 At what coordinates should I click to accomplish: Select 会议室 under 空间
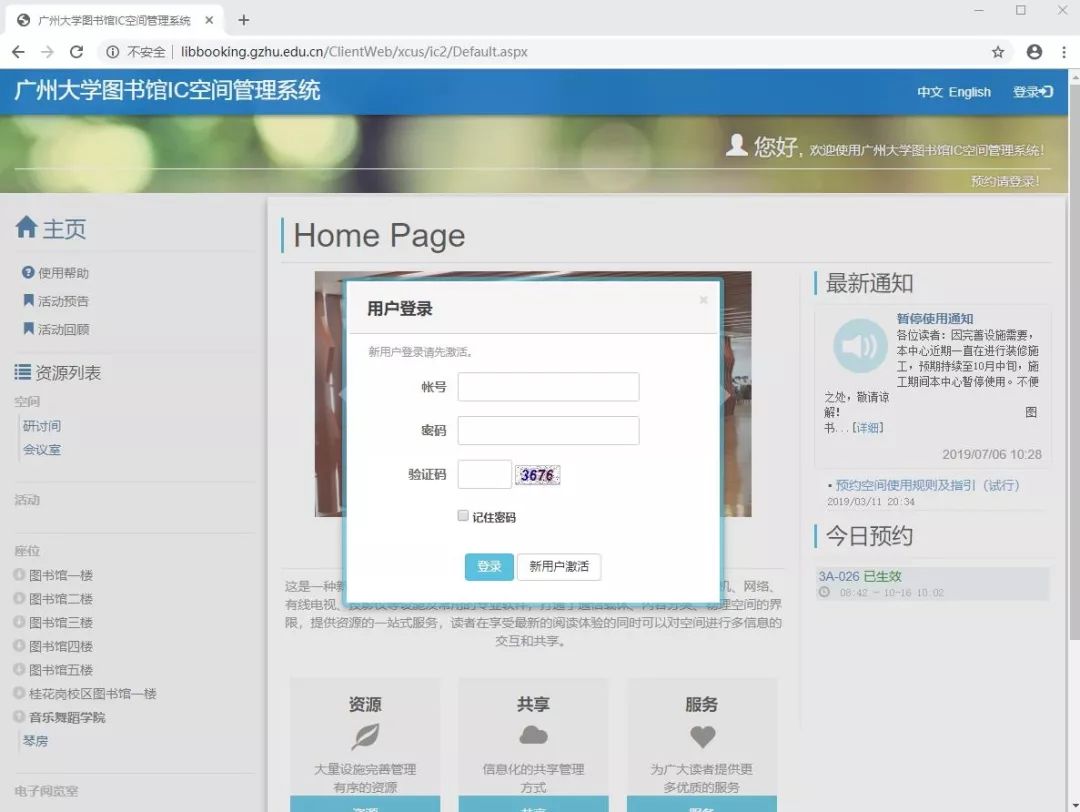[x=42, y=449]
